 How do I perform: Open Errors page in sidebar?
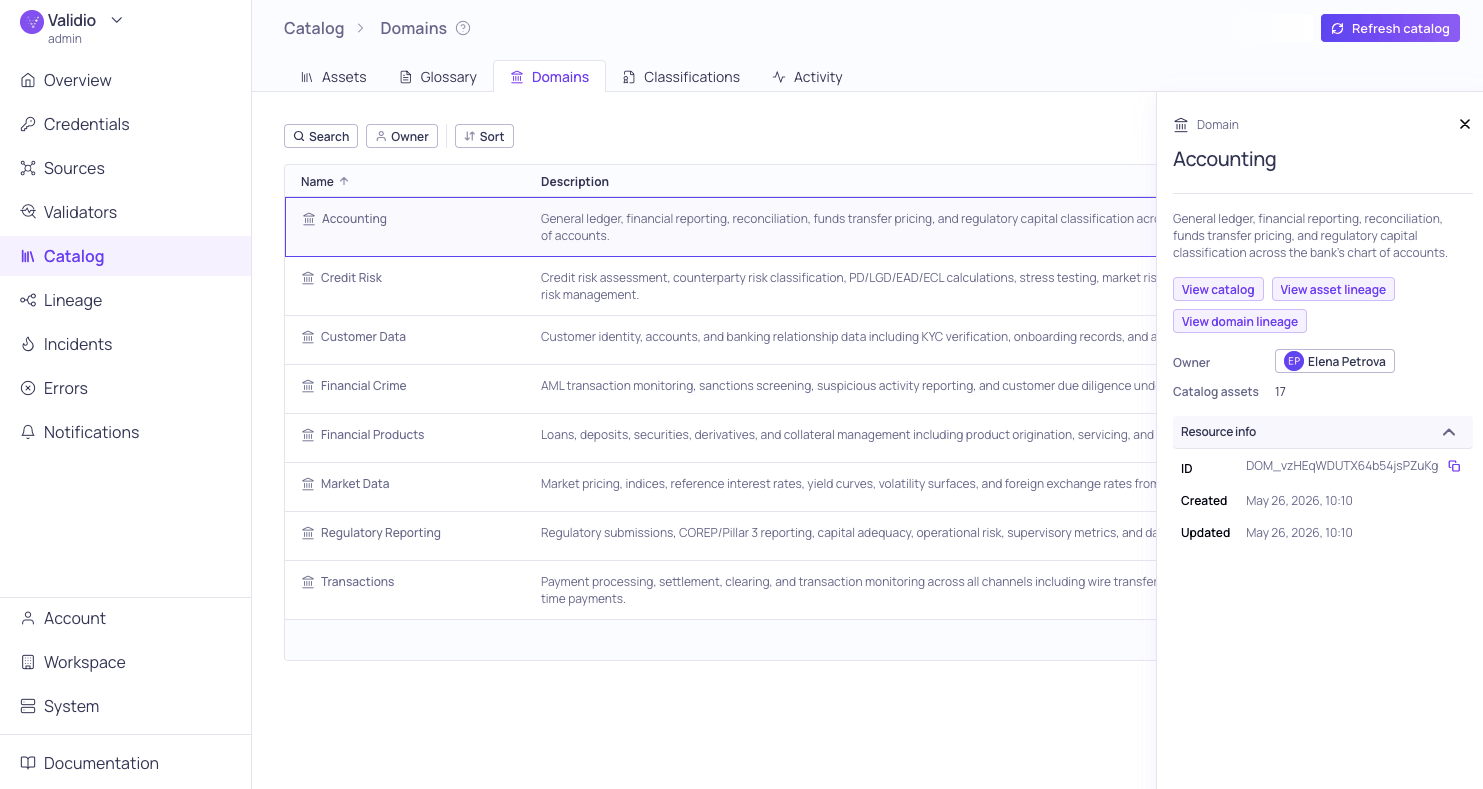(125, 388)
